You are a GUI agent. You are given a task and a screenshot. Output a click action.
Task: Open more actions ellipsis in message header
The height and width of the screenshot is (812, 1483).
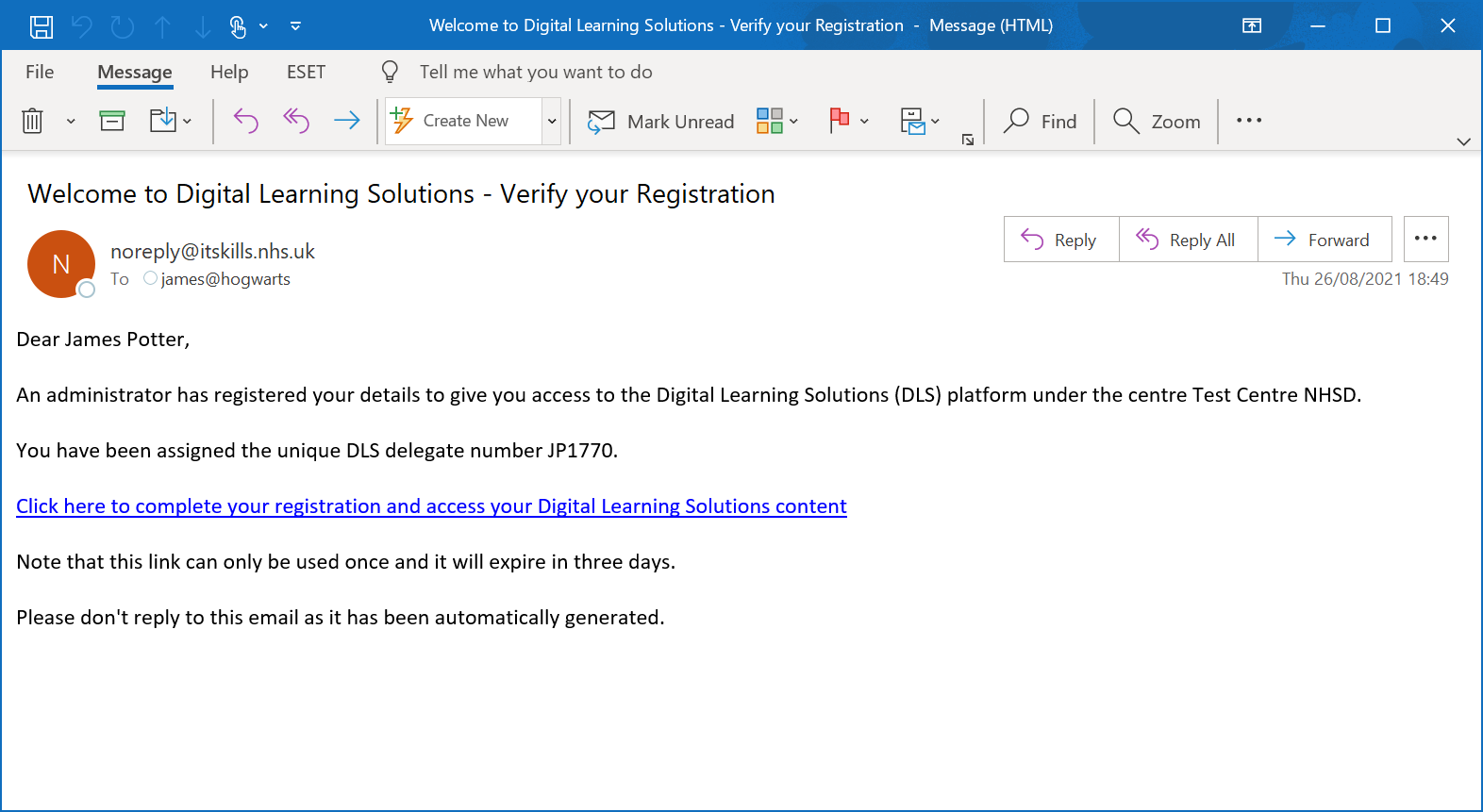(1426, 239)
